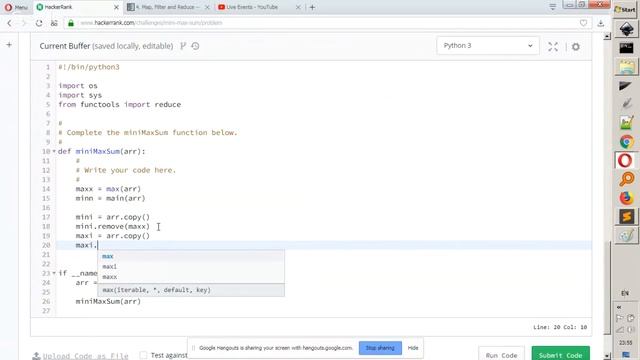
Task: Click the 'minn = main(arr)' code line
Action: (x=110, y=198)
